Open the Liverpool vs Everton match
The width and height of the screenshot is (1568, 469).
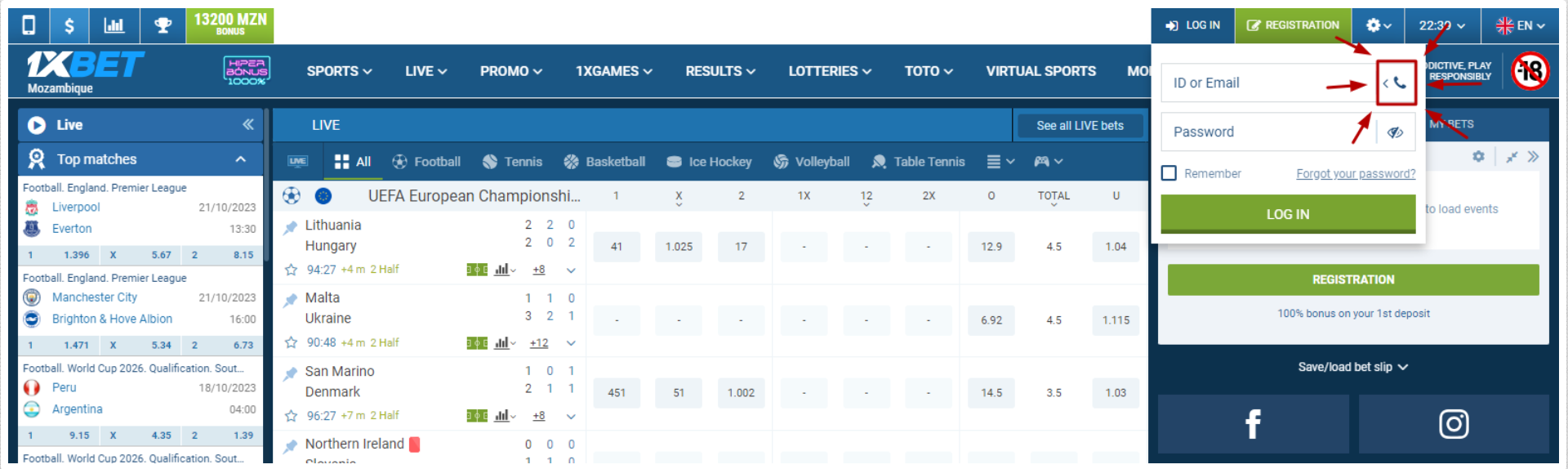point(140,218)
